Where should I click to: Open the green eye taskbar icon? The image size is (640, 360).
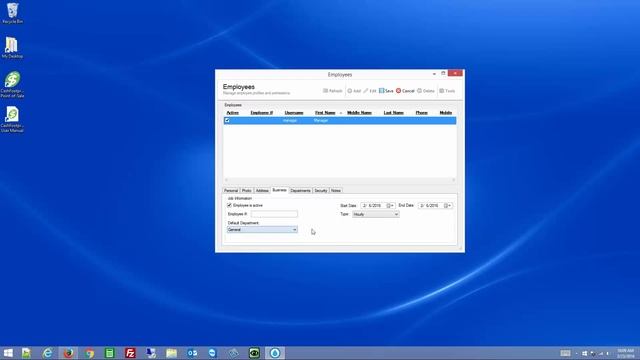tap(254, 353)
